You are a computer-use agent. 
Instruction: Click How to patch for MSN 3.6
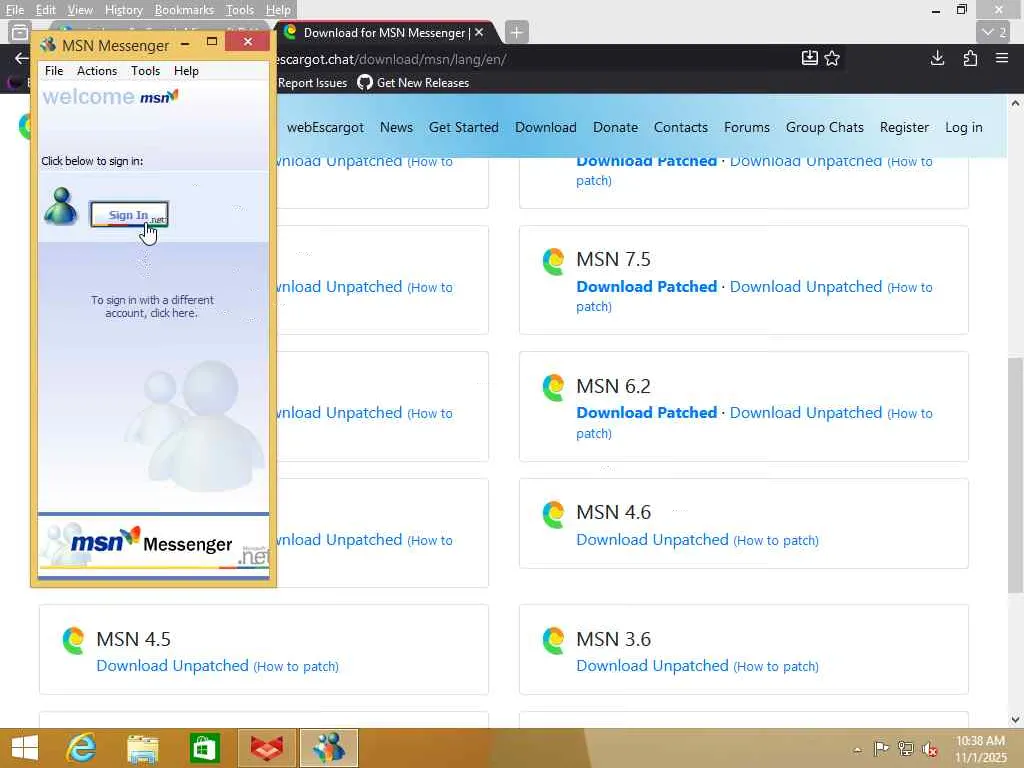pos(776,666)
